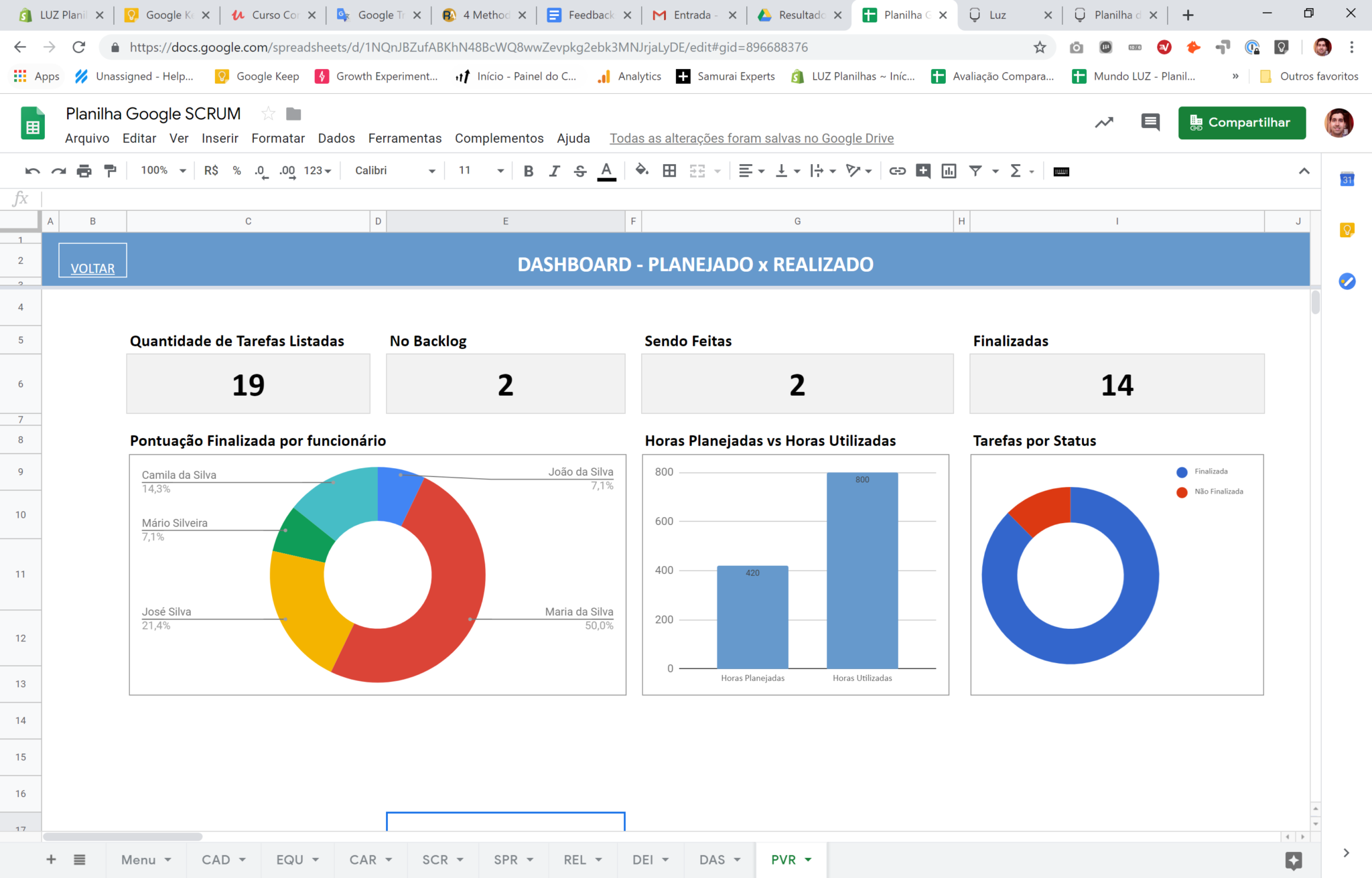Insert a link using the toolbar icon

click(897, 171)
